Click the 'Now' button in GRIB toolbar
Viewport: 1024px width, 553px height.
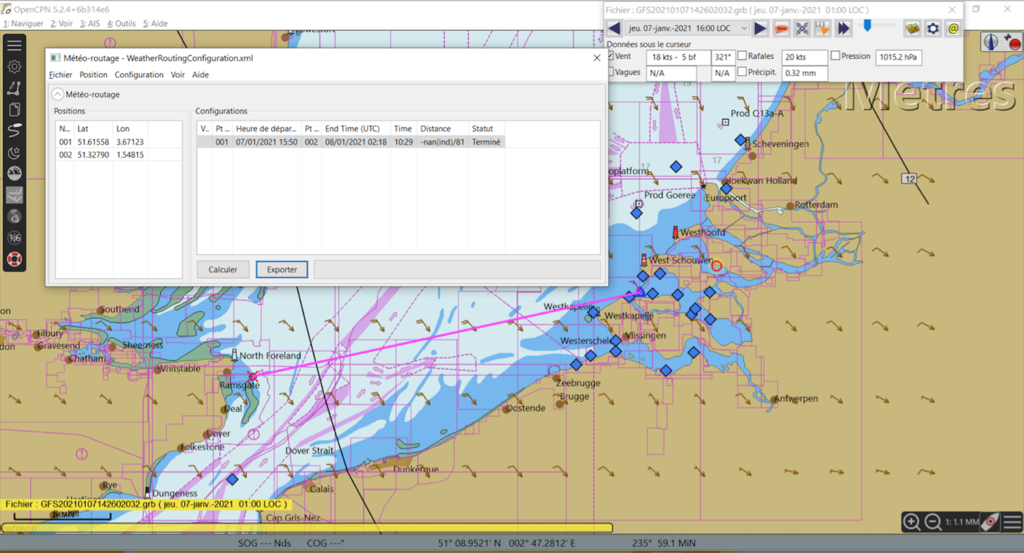point(781,28)
